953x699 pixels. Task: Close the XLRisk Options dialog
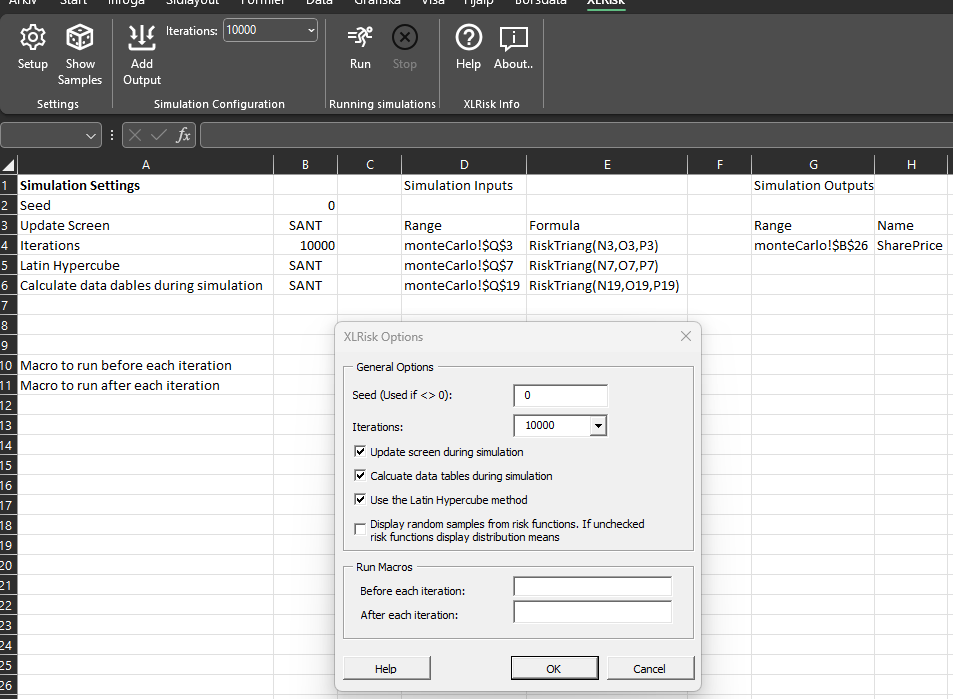[x=686, y=336]
